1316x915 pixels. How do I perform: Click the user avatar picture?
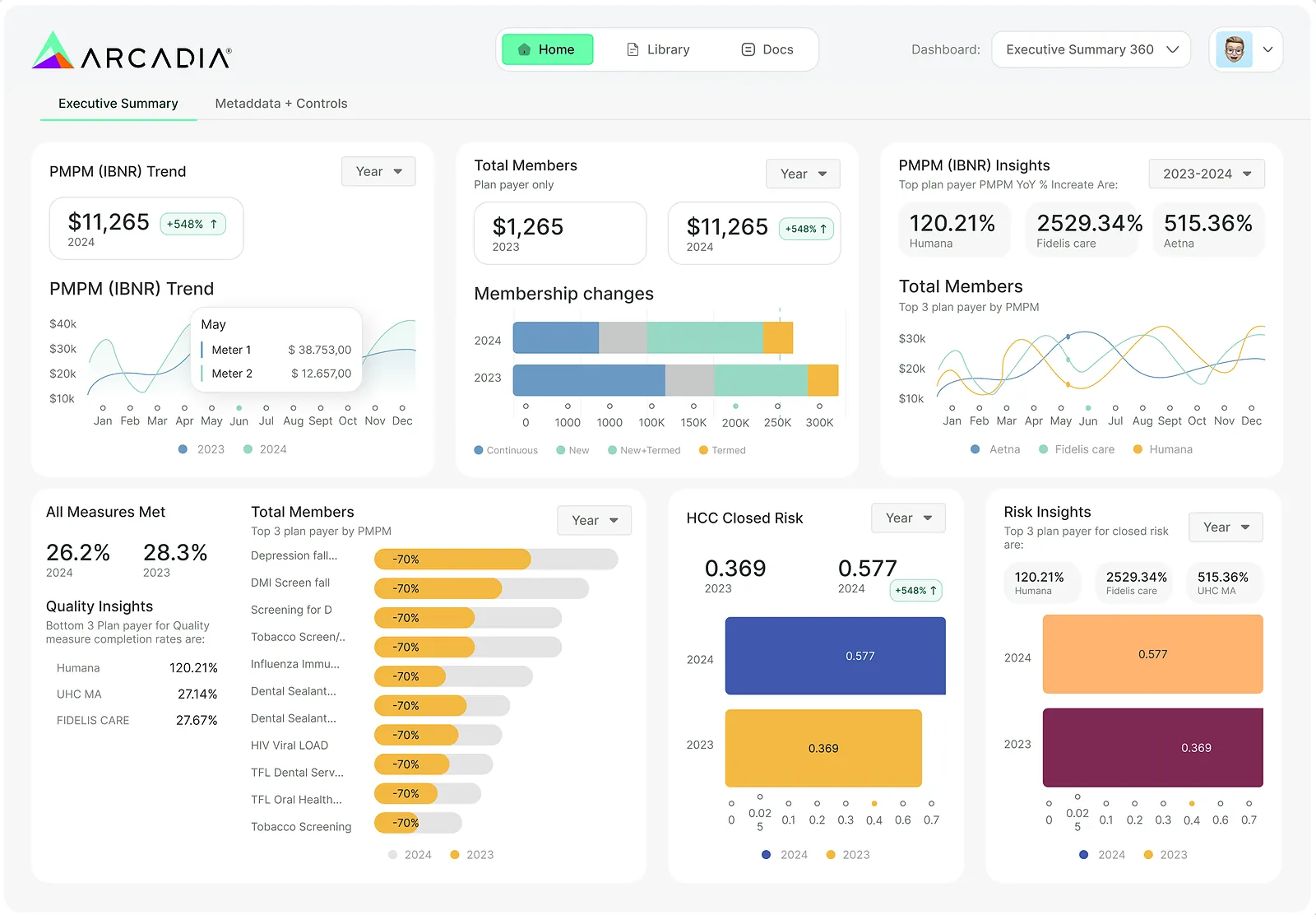coord(1234,49)
